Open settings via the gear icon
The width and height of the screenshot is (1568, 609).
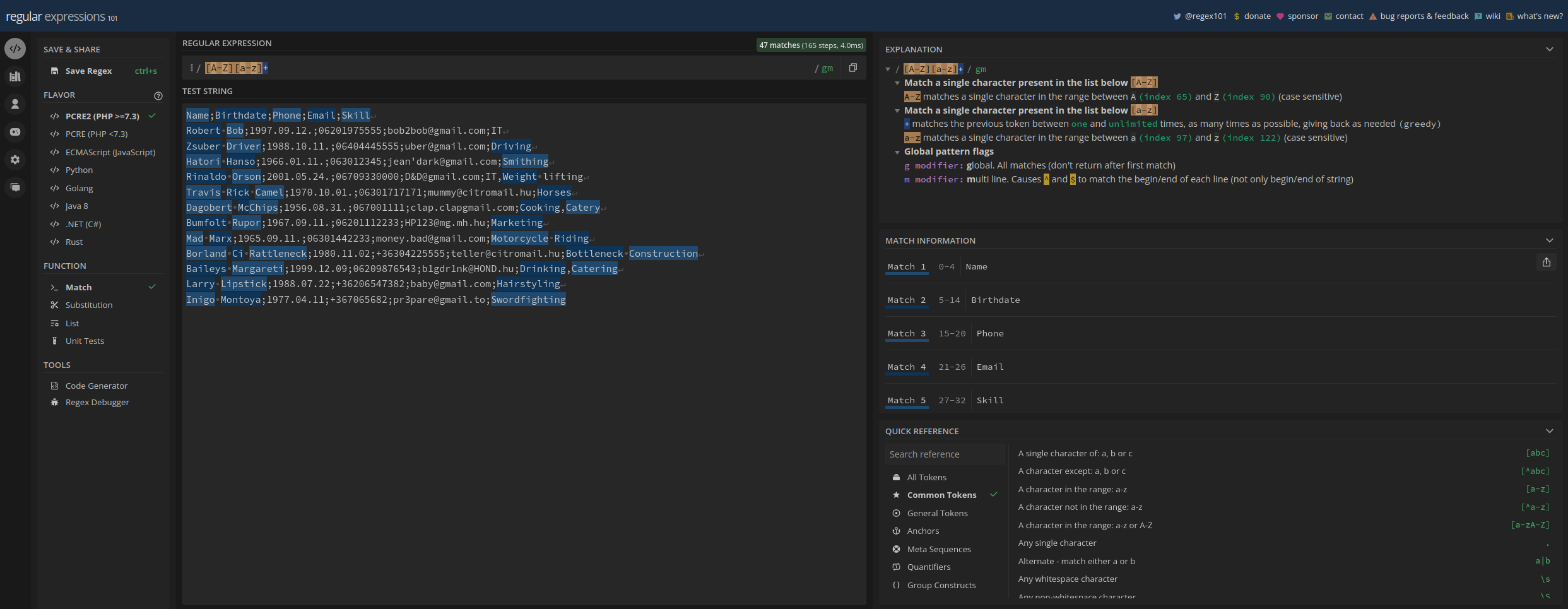[x=15, y=160]
